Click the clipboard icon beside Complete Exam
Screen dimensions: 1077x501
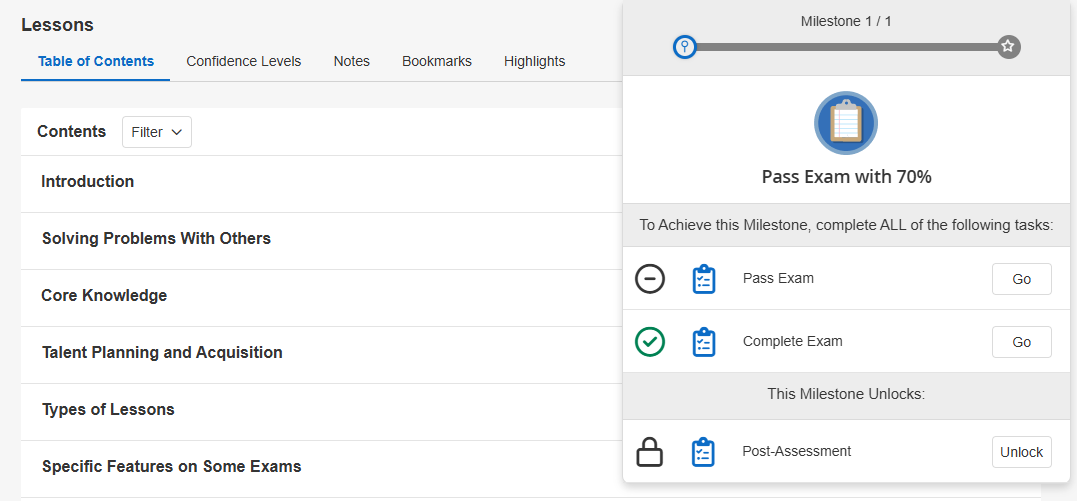(704, 342)
